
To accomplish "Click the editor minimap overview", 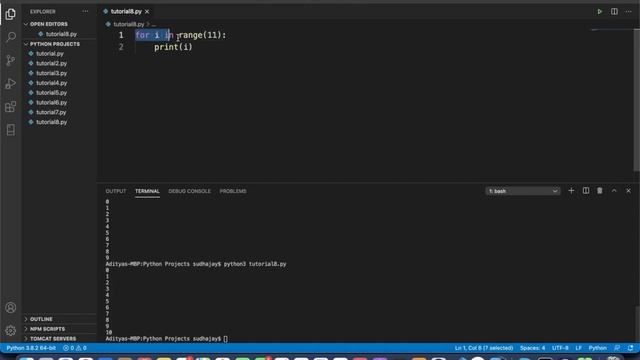I will [611, 30].
